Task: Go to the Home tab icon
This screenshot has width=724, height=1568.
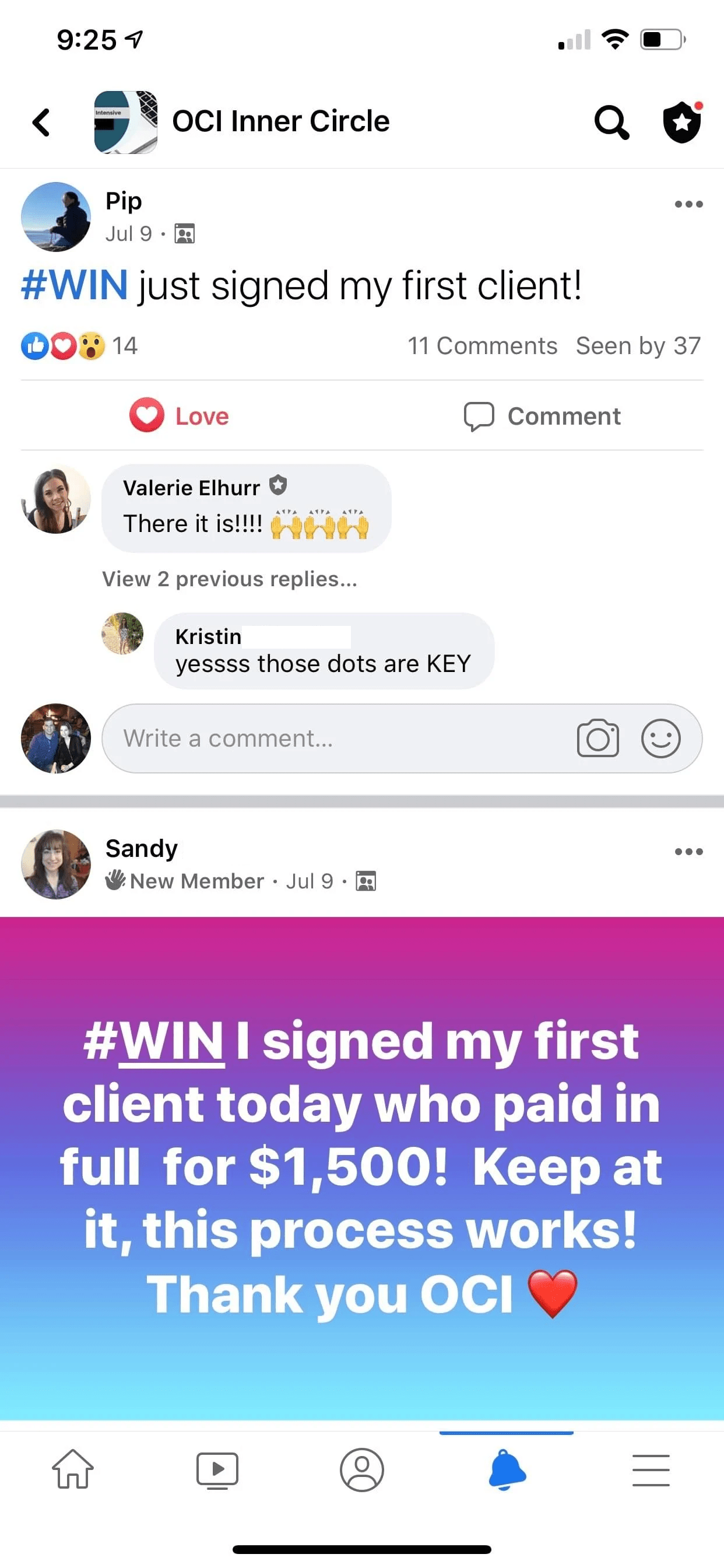Action: coord(73,1469)
